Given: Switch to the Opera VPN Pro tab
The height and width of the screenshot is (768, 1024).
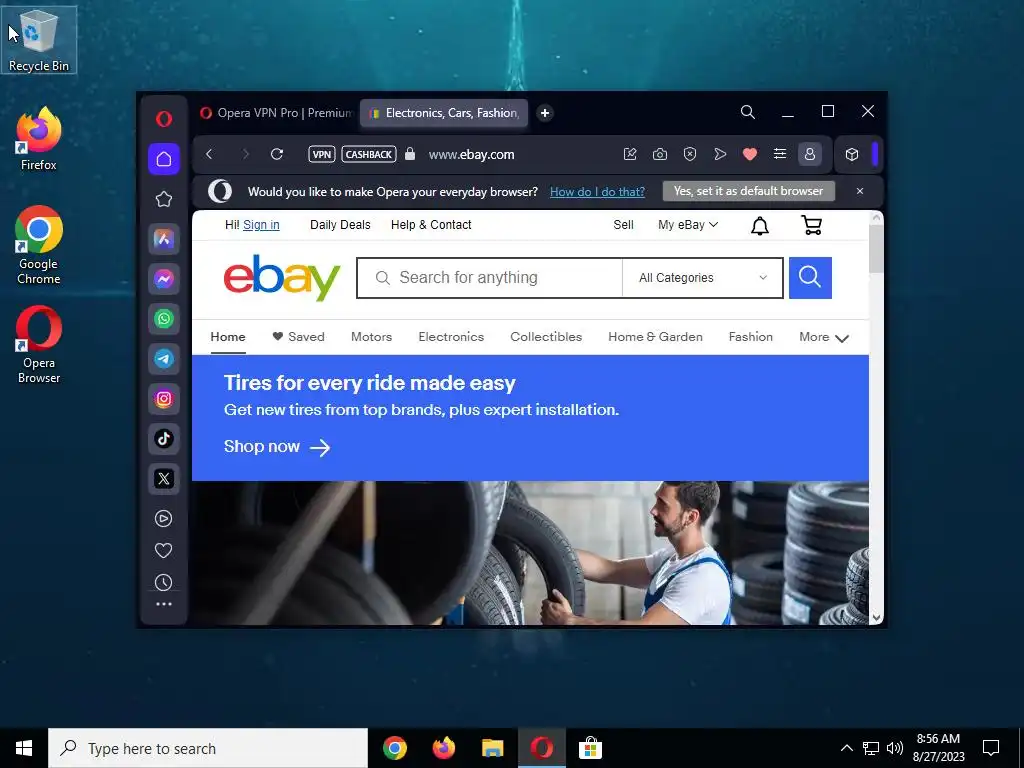Looking at the screenshot, I should coord(276,113).
